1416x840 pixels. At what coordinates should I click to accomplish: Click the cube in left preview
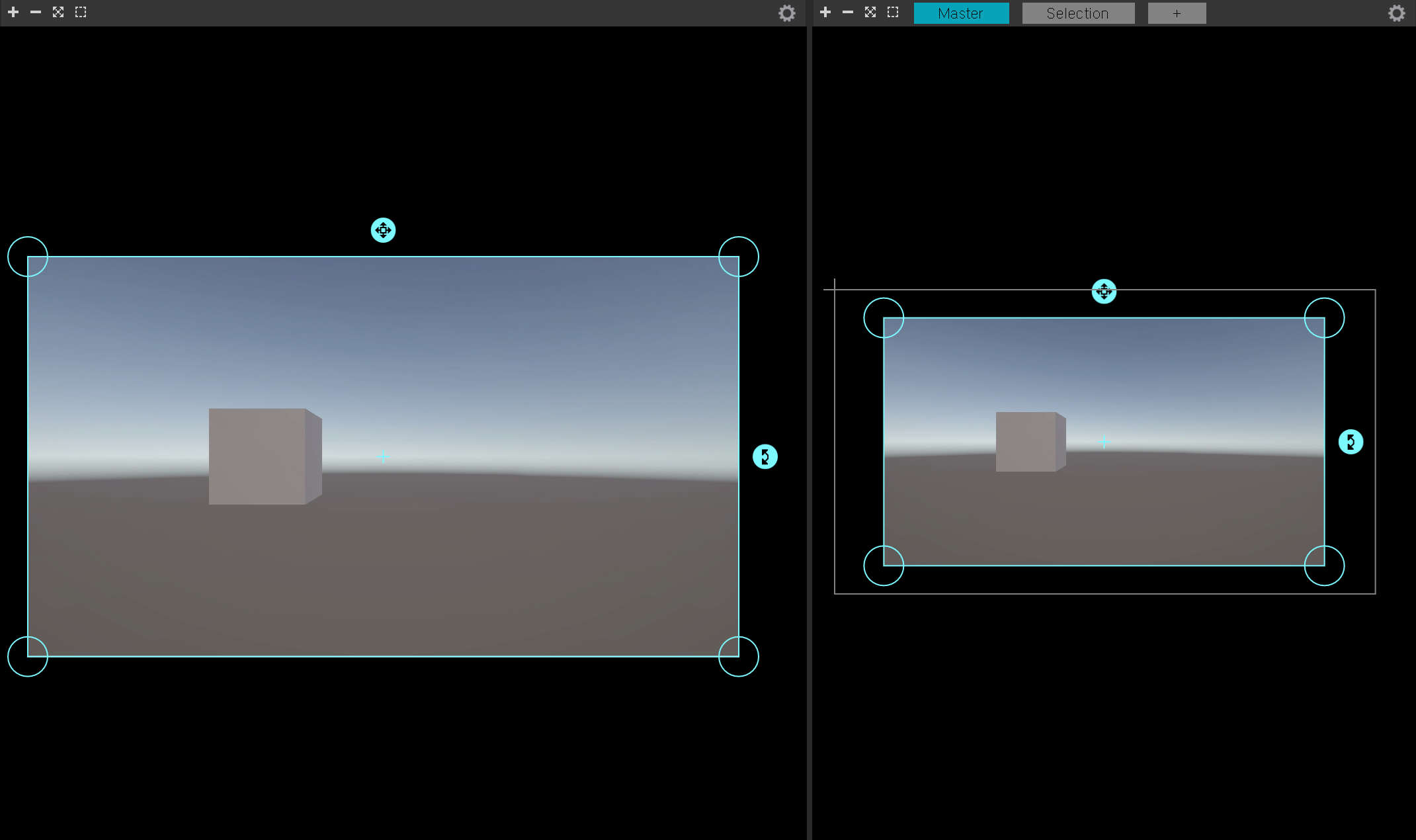[x=261, y=456]
